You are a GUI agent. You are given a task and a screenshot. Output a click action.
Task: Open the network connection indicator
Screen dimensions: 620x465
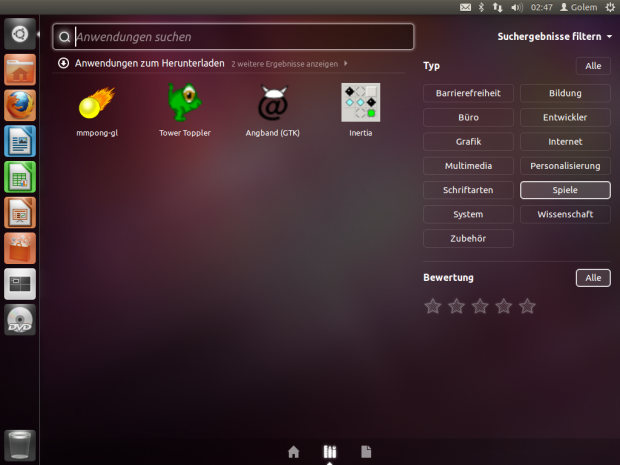click(x=497, y=7)
